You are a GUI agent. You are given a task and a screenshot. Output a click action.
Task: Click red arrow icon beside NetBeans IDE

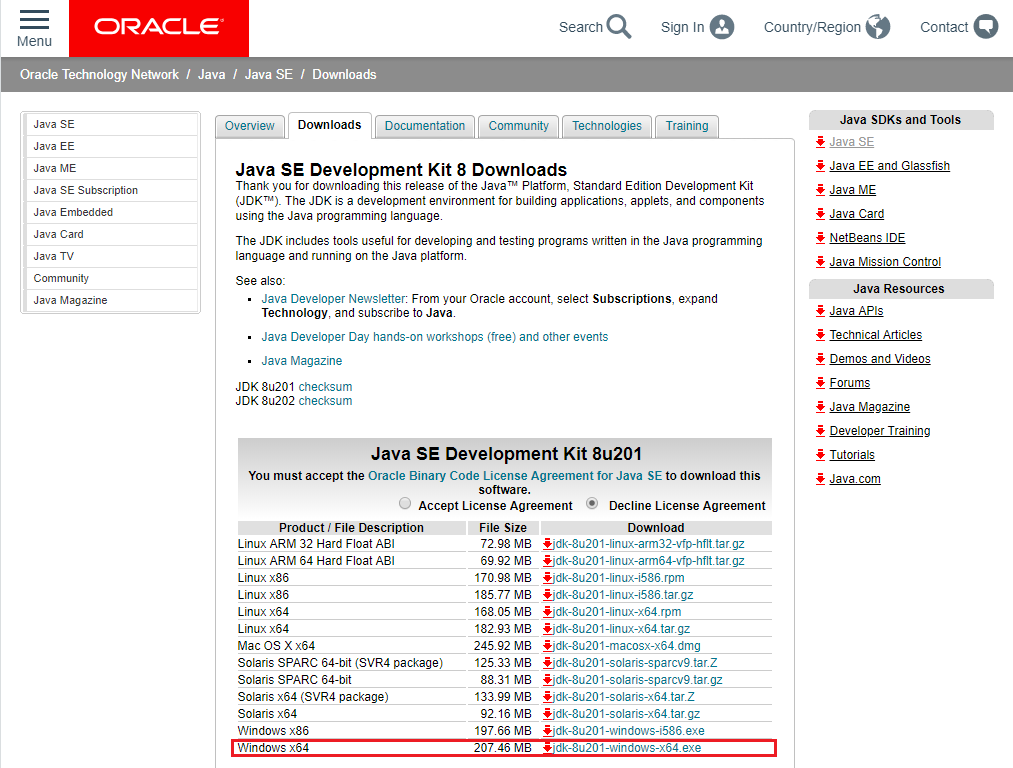[820, 238]
